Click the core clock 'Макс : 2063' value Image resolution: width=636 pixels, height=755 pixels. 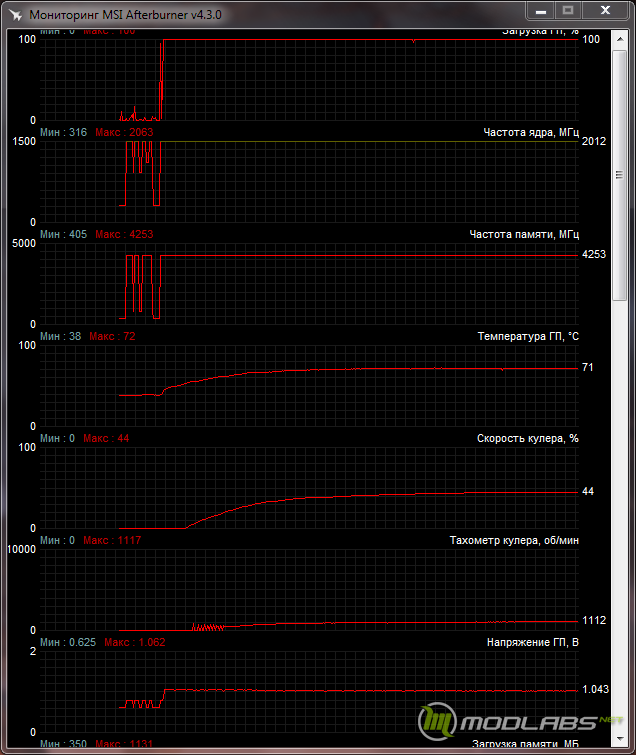coord(124,132)
